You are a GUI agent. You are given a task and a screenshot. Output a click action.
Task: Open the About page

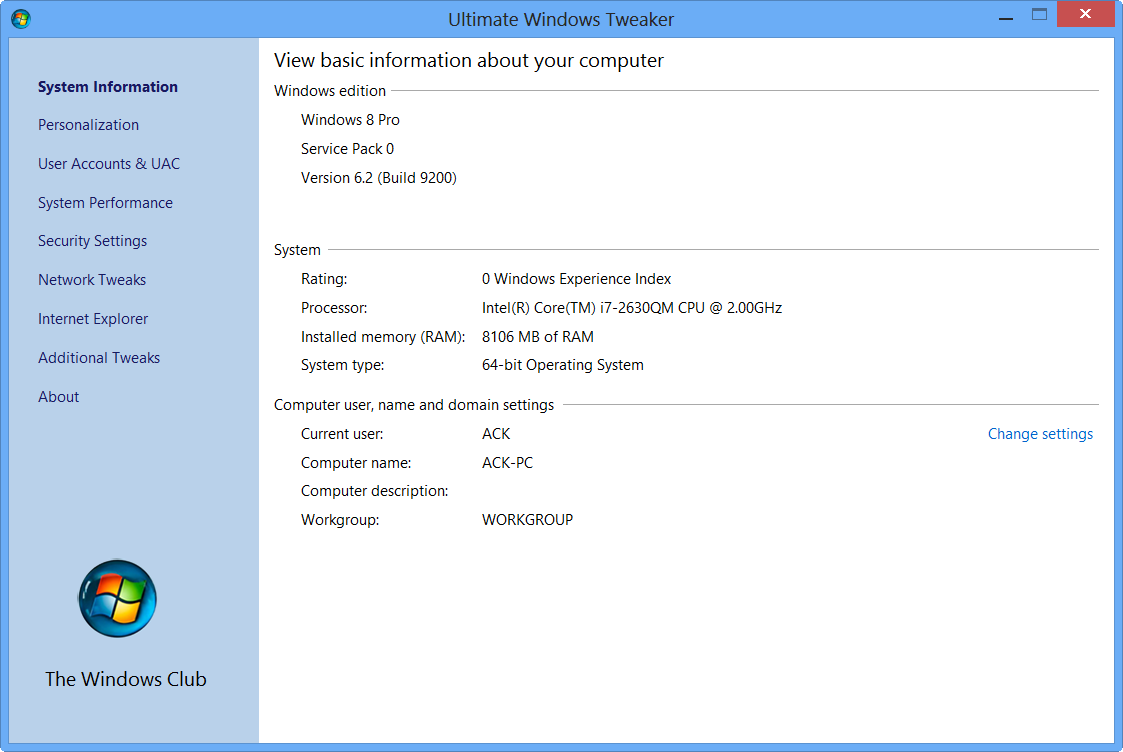coord(59,397)
